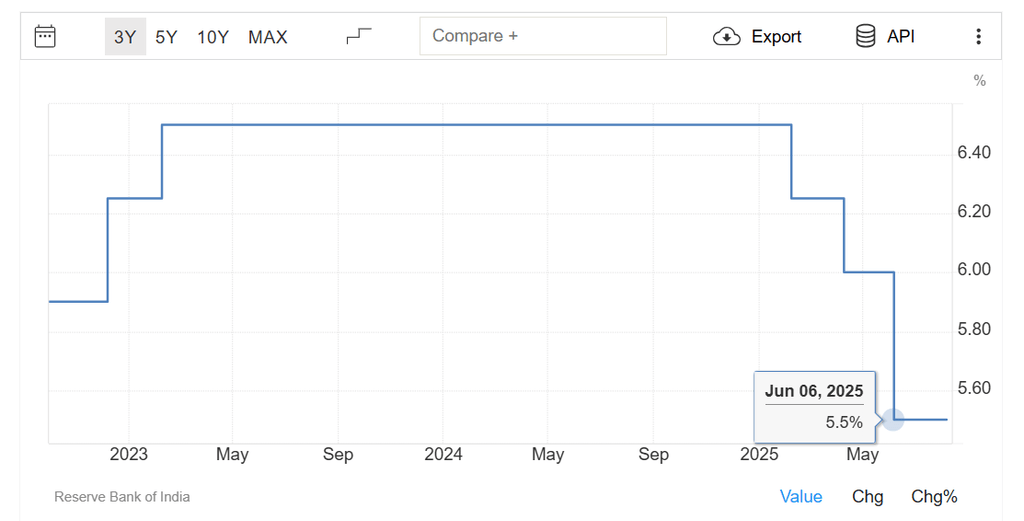Image resolution: width=1024 pixels, height=521 pixels.
Task: Select the Value tab
Action: [801, 497]
